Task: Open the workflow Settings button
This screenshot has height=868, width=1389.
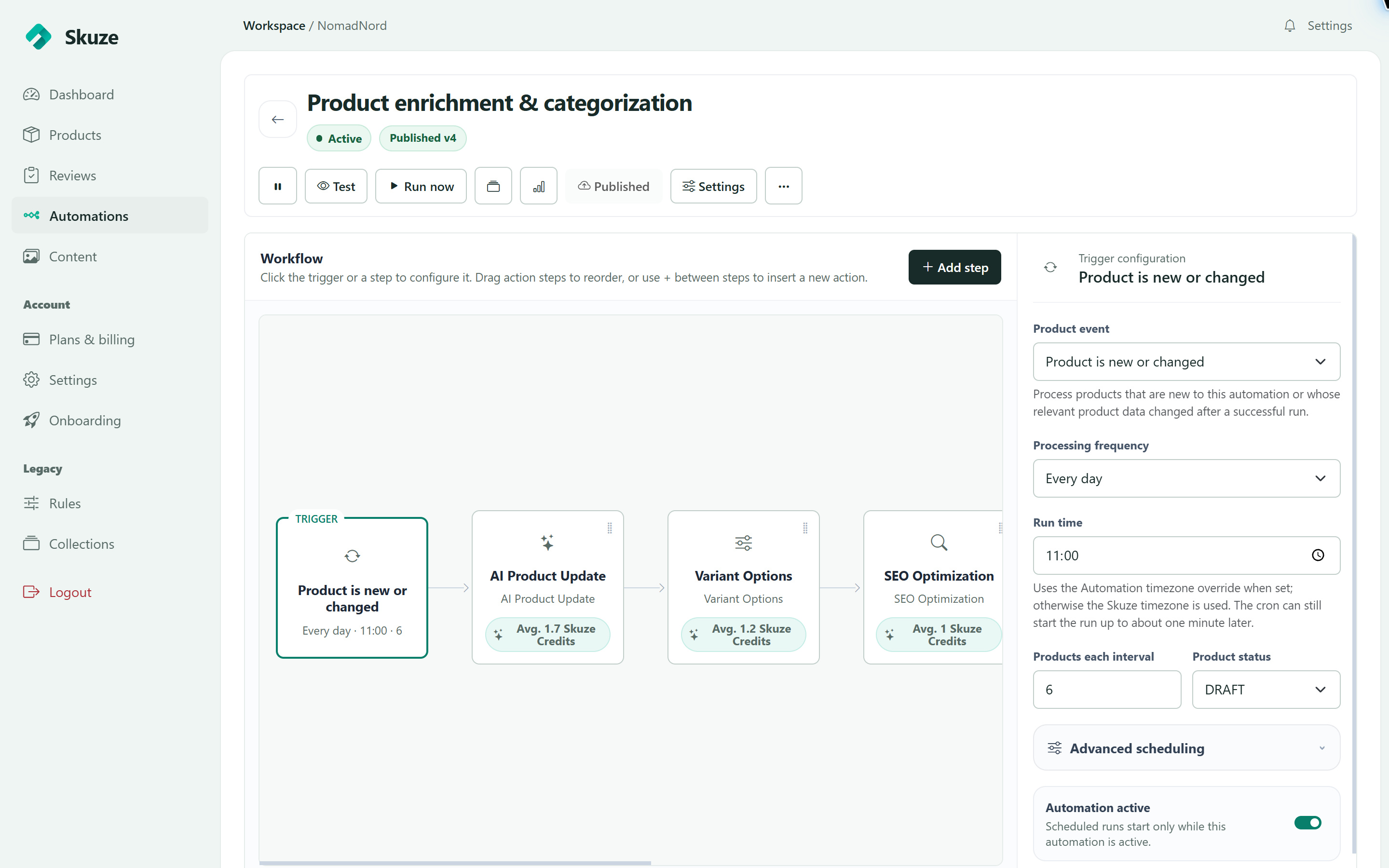Action: (x=713, y=186)
